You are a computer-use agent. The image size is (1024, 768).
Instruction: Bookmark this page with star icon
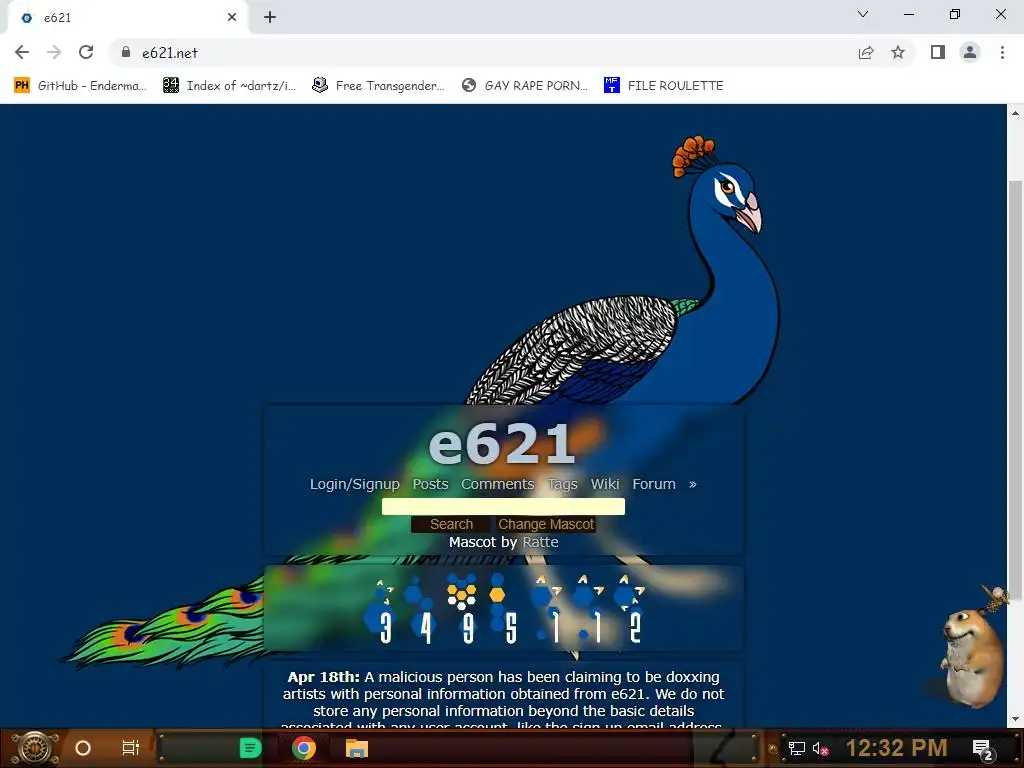point(898,52)
